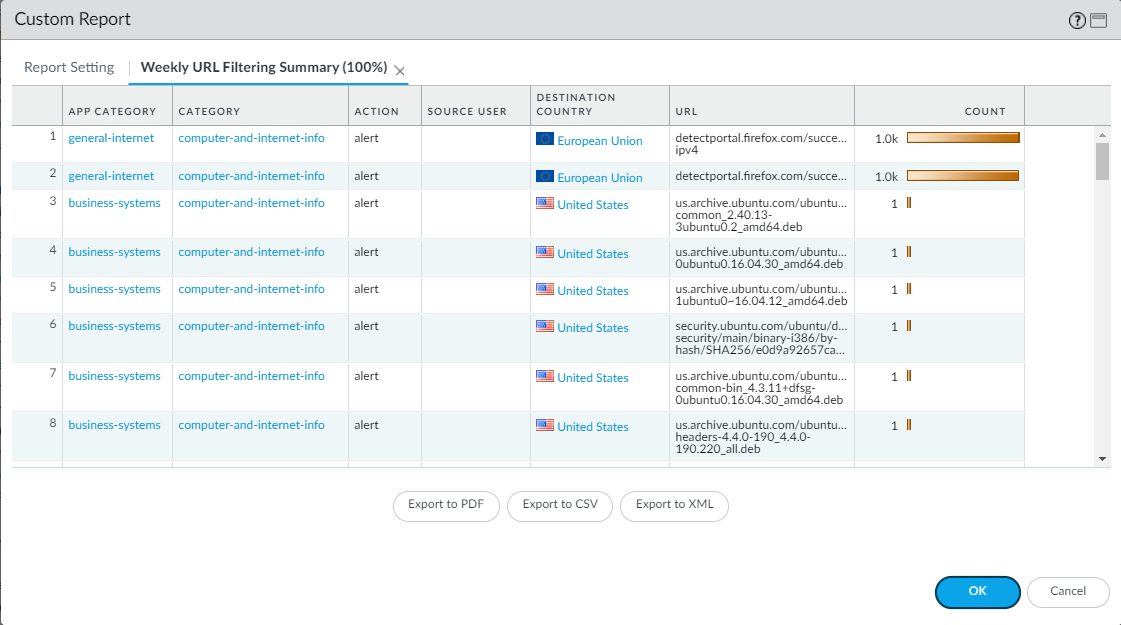
Task: Open business-systems link in row 3
Action: (114, 203)
